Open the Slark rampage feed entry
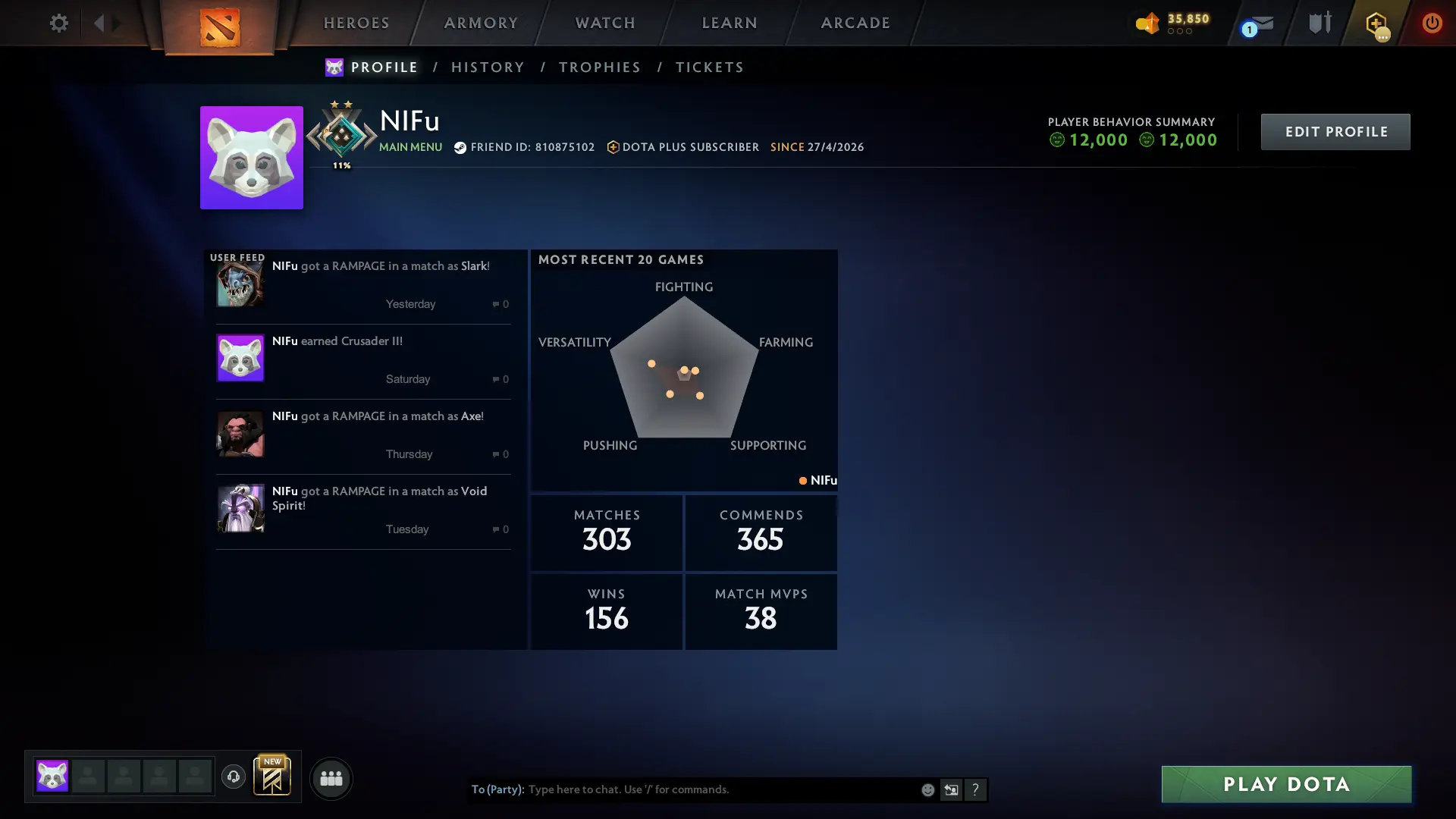The width and height of the screenshot is (1456, 819). pyautogui.click(x=363, y=286)
